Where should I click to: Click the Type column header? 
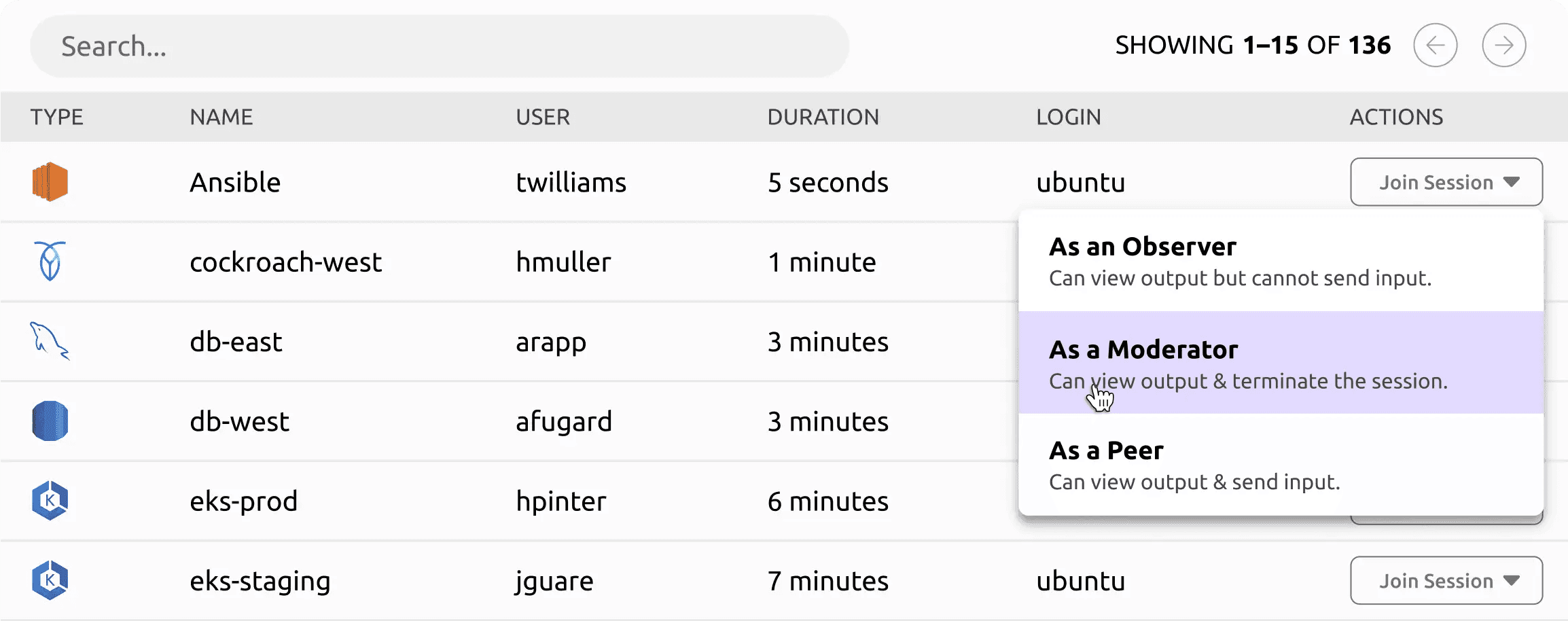[56, 117]
